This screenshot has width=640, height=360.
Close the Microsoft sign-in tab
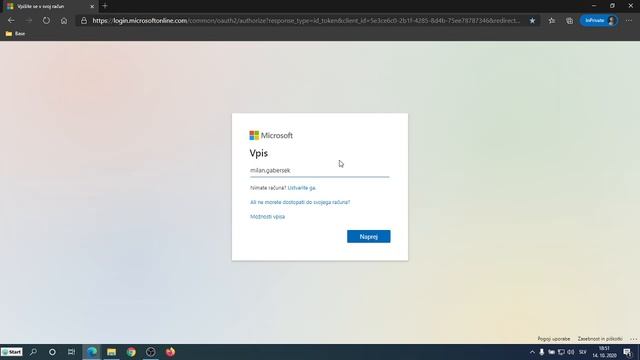(92, 6)
